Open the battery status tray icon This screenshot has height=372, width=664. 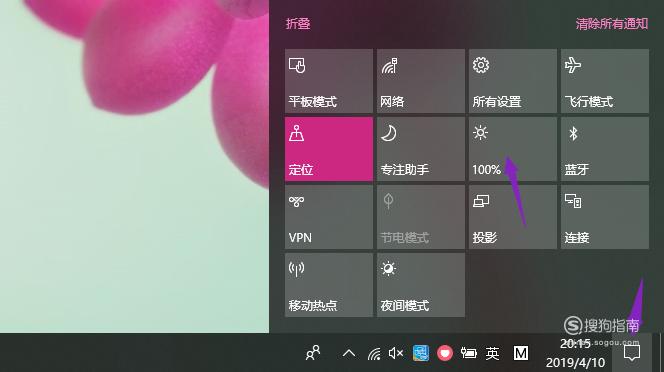click(x=469, y=353)
